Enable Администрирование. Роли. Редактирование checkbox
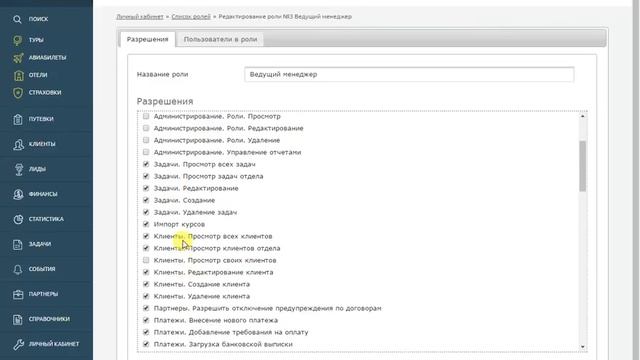Screen dimensions: 640x360 pyautogui.click(x=146, y=128)
